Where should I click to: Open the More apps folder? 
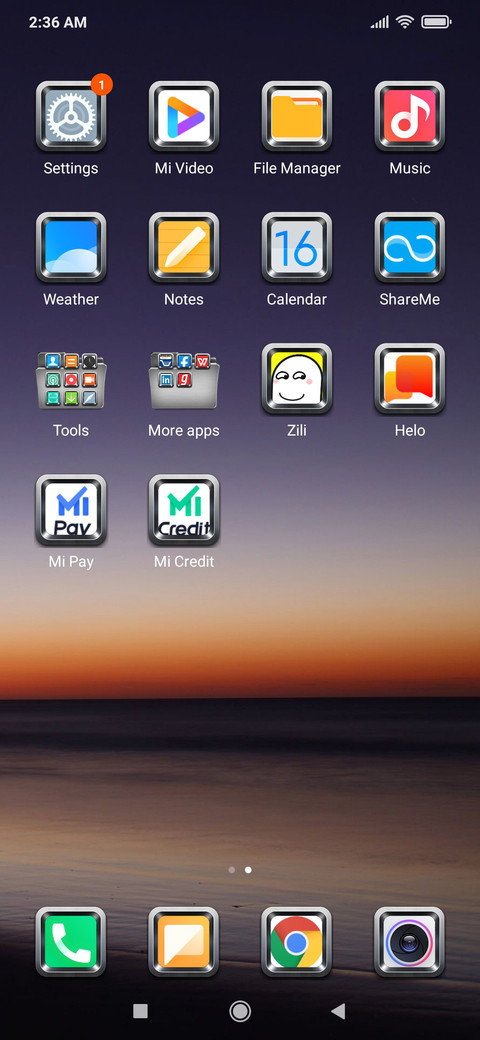point(184,380)
